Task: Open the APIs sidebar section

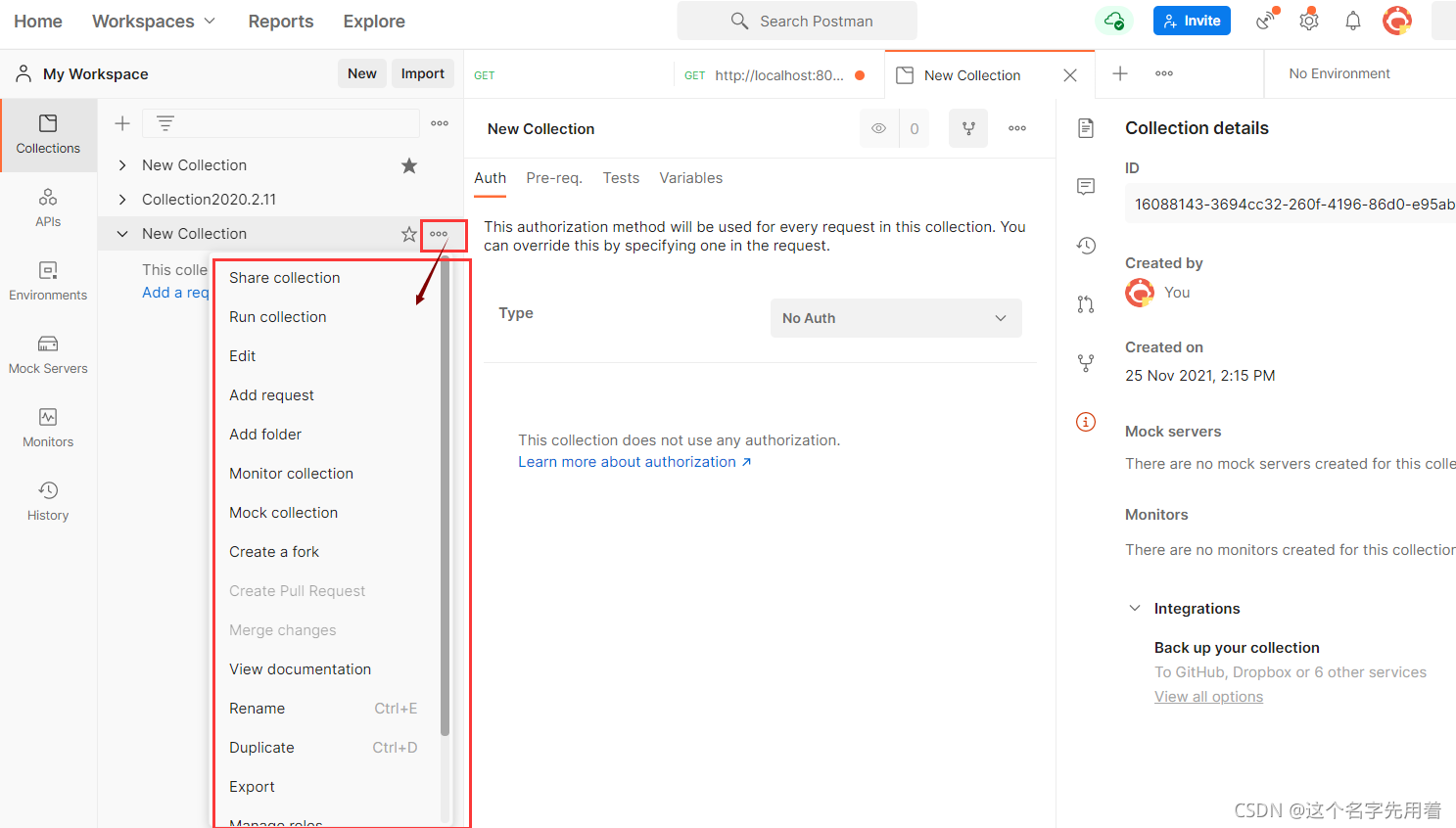Action: coord(48,208)
